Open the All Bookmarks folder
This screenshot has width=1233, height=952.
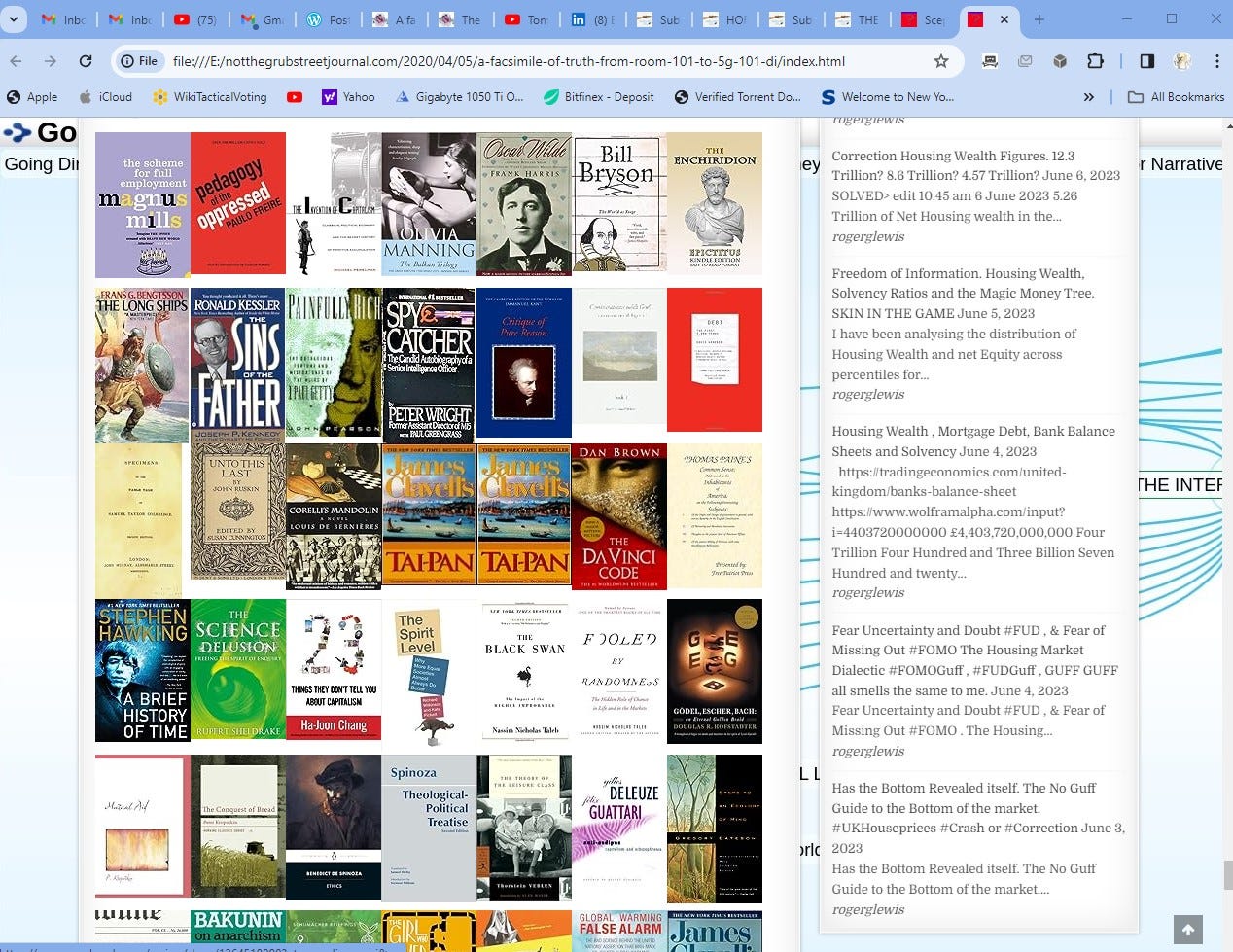1176,97
